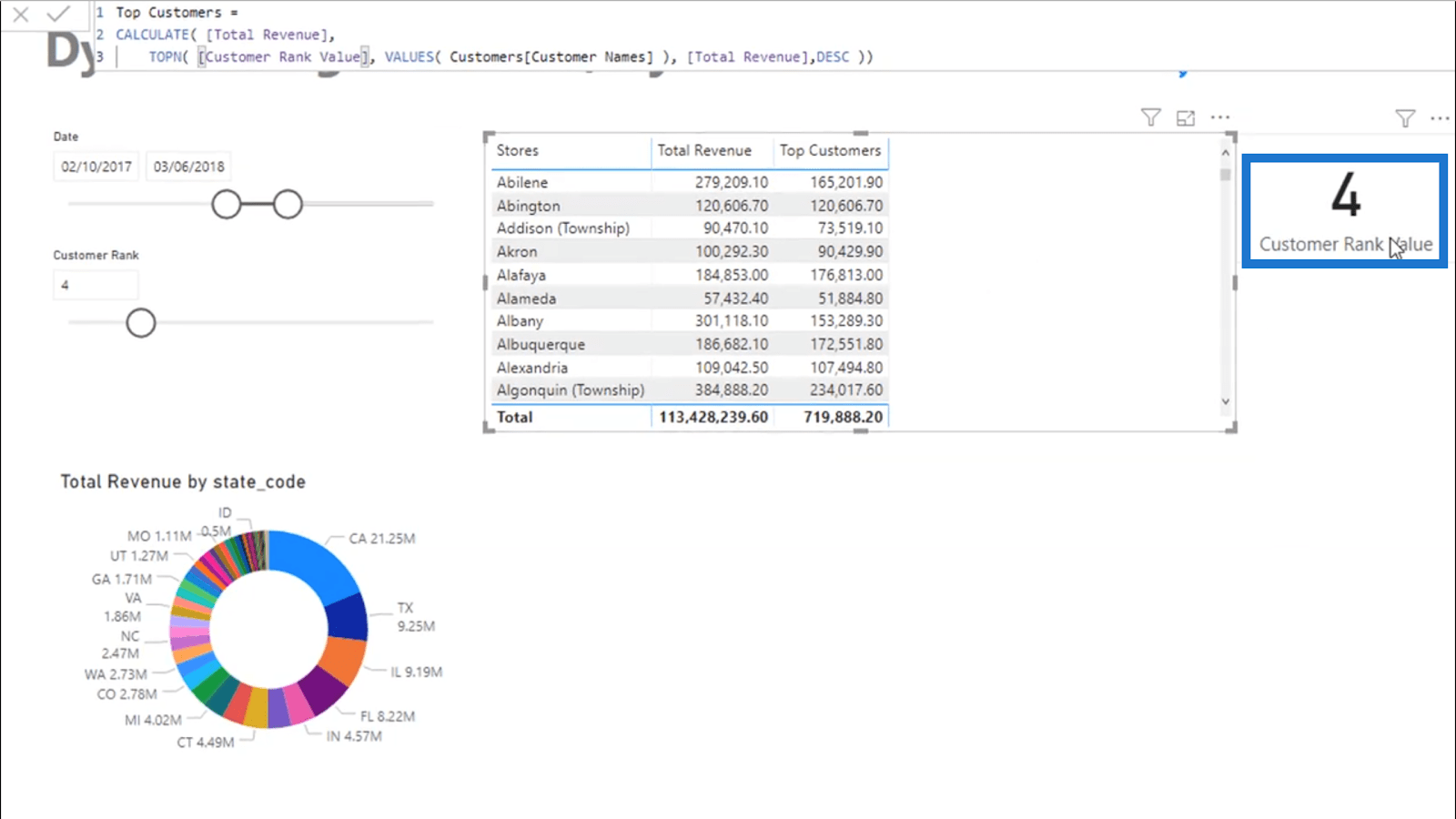Open filter icon above the card visual
The image size is (1456, 819).
[x=1405, y=118]
